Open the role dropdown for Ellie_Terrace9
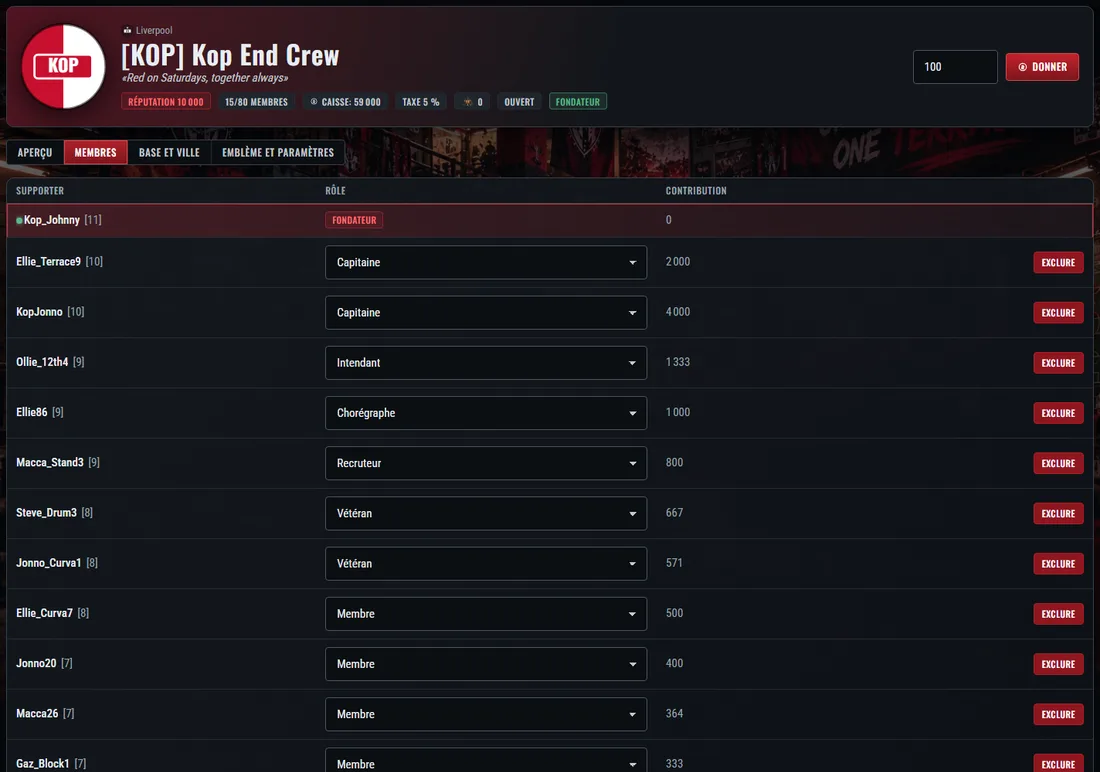 pos(485,262)
